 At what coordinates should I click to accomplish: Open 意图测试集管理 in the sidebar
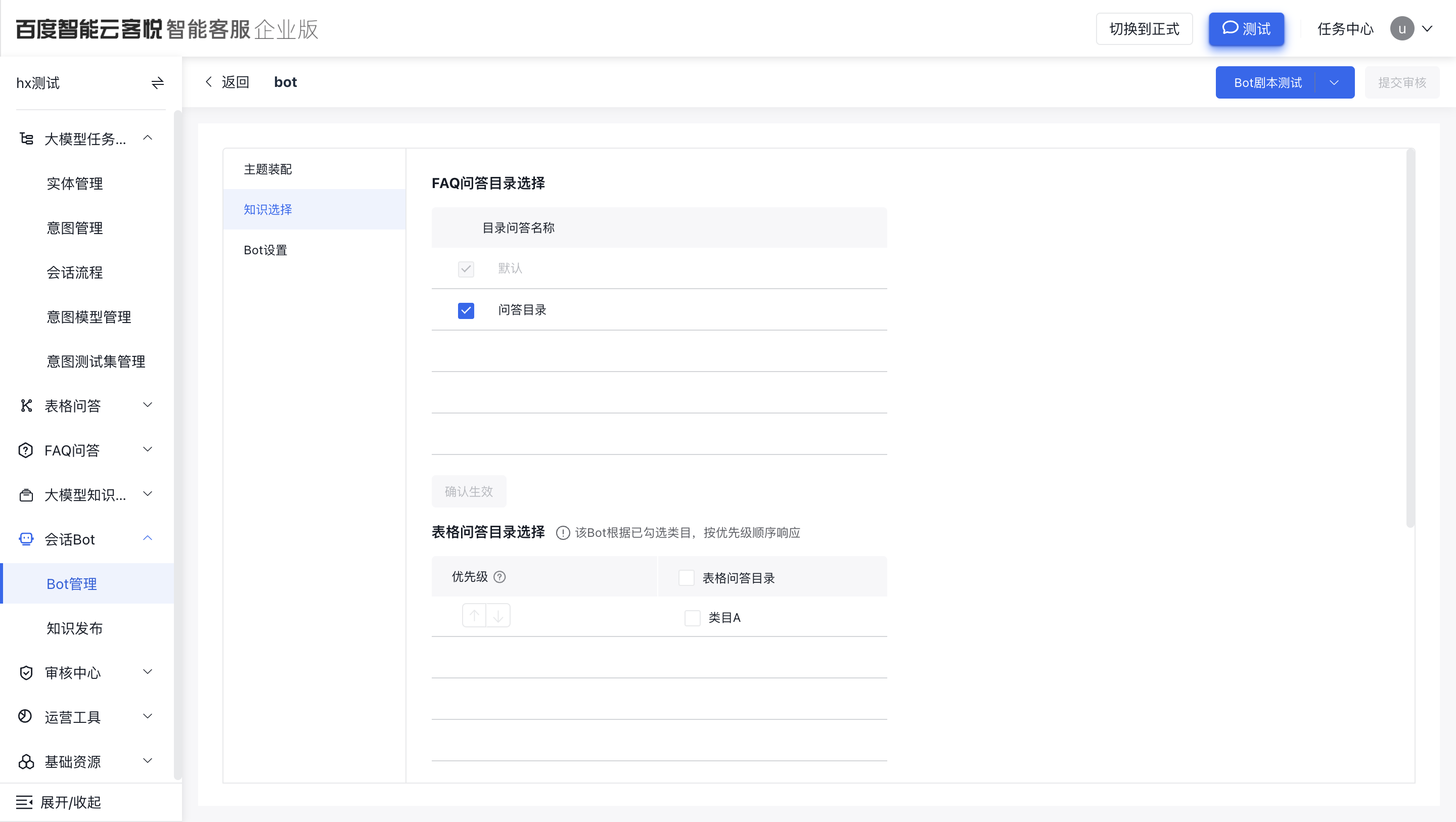pyautogui.click(x=96, y=361)
